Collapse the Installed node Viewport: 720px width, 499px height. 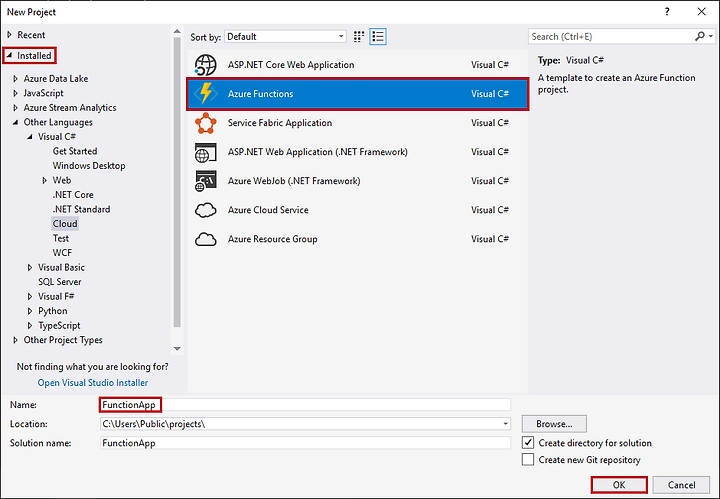9,56
